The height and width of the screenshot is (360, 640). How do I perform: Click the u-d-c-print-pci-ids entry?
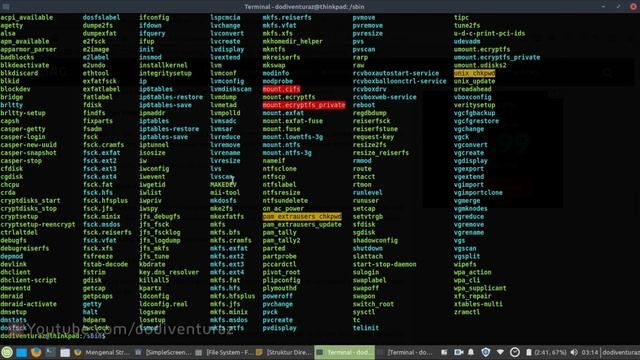489,33
